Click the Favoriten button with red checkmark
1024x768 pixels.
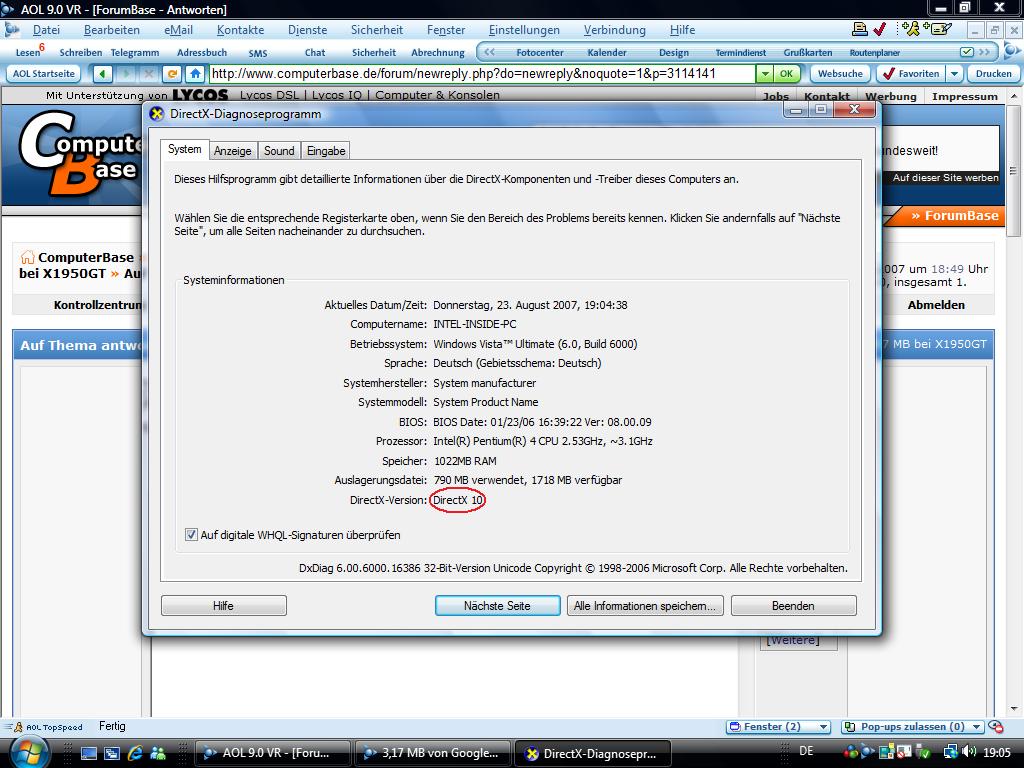point(912,74)
